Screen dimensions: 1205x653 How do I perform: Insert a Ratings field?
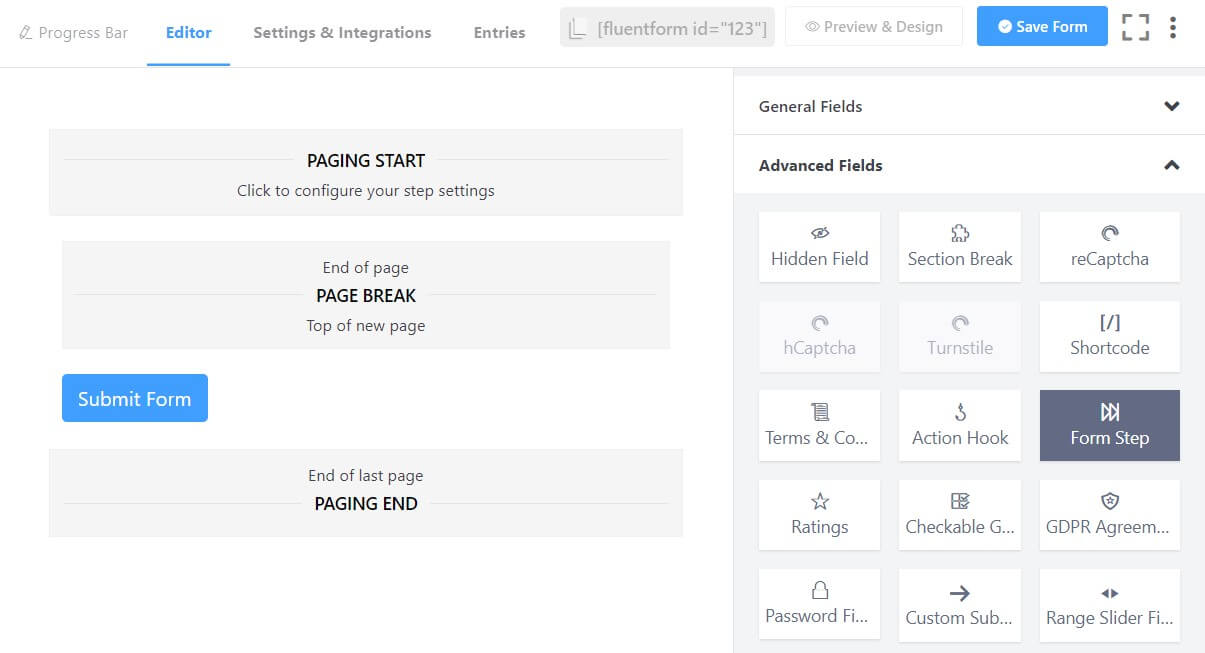click(819, 514)
